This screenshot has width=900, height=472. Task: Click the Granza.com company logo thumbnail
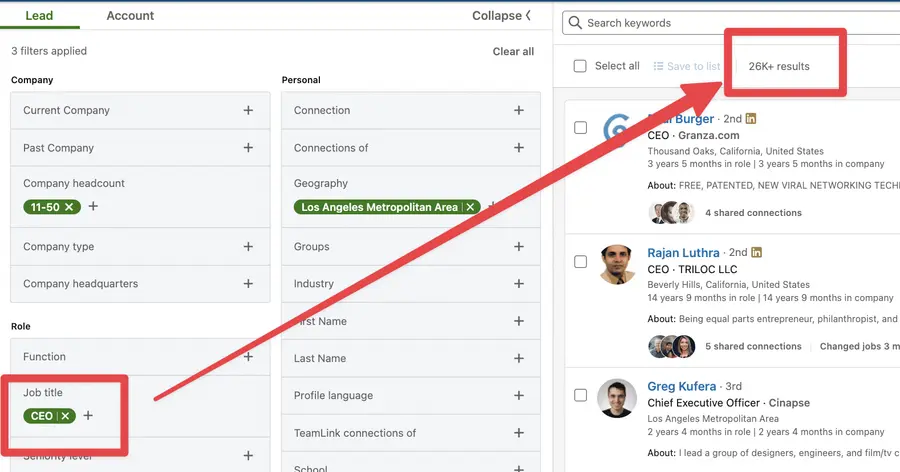tap(617, 130)
